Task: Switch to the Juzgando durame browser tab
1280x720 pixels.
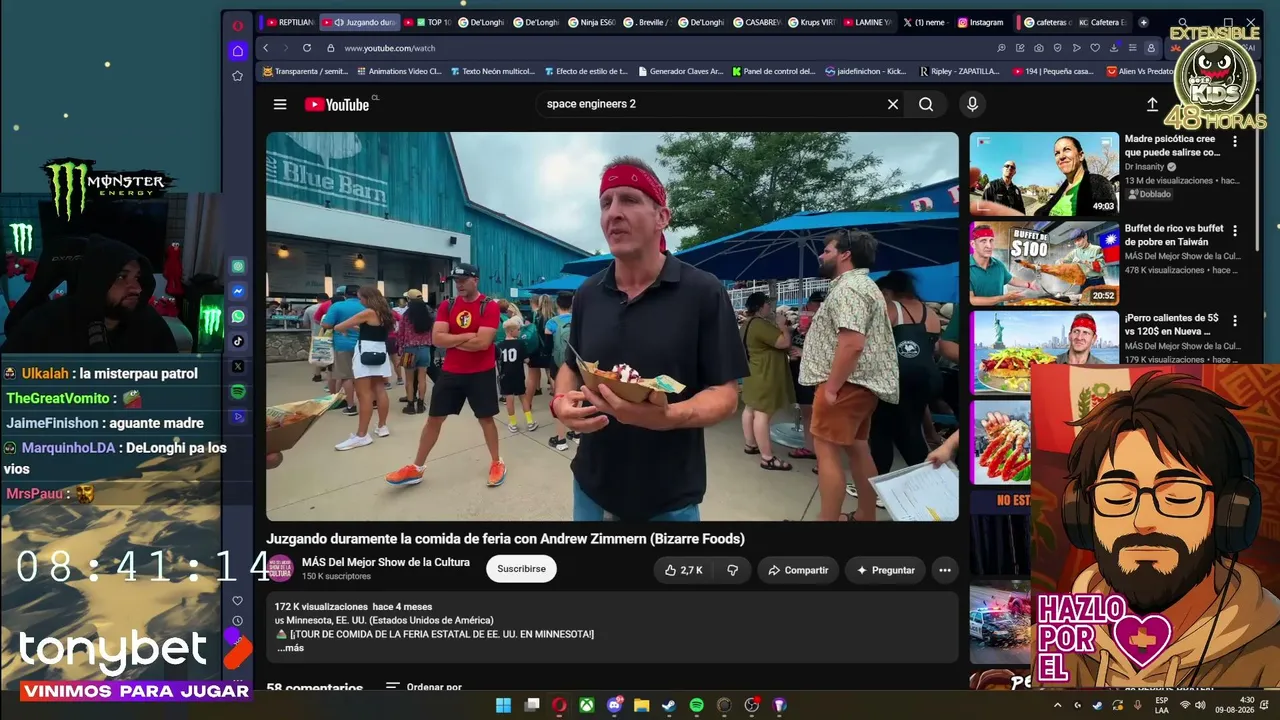Action: point(360,22)
